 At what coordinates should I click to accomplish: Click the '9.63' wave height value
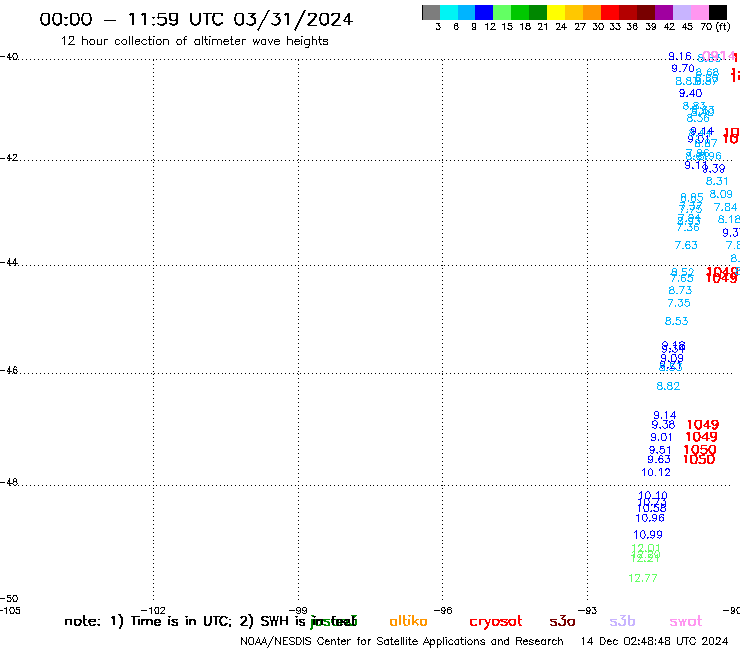tap(659, 459)
